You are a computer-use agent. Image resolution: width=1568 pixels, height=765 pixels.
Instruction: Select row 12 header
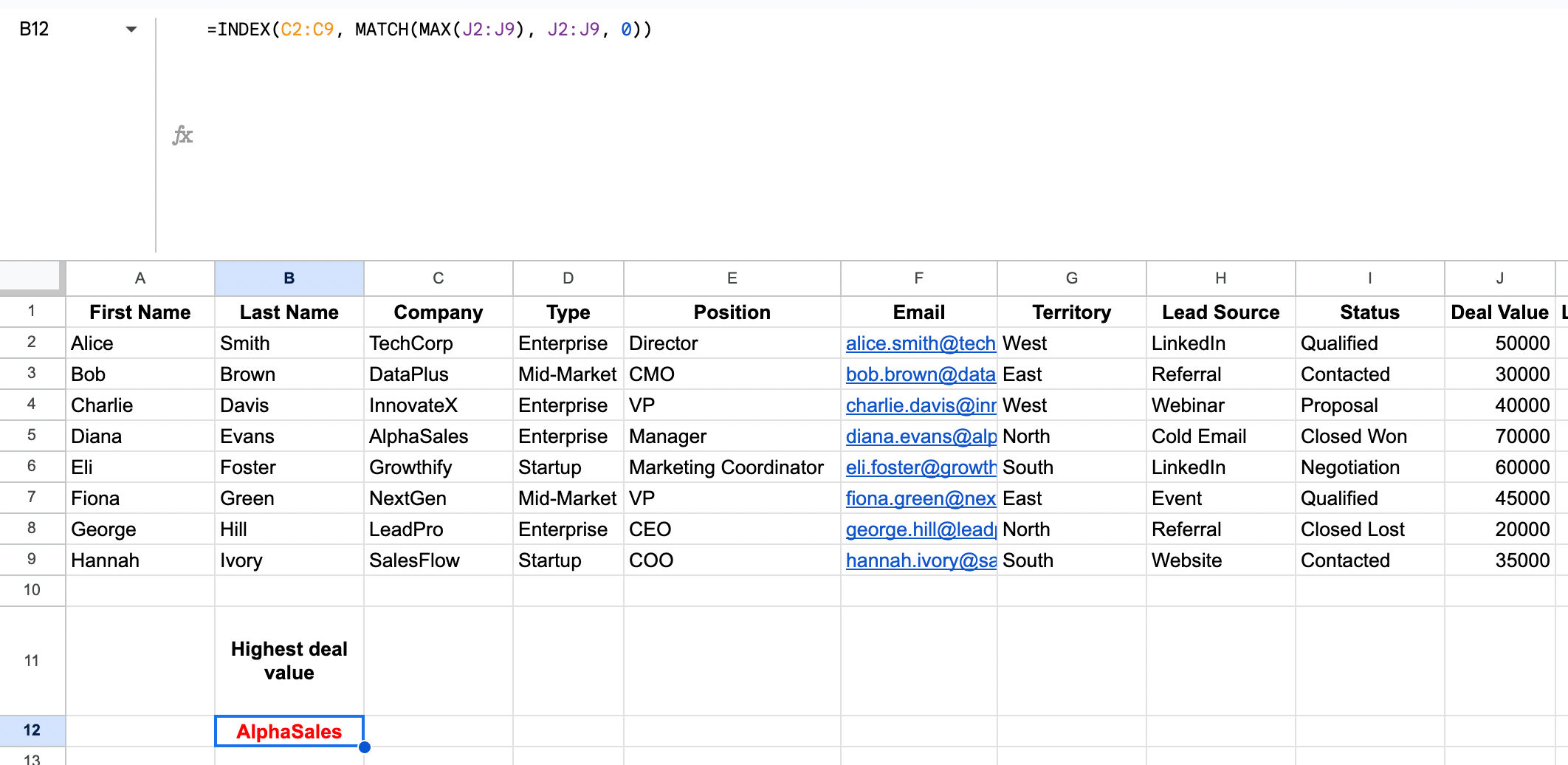[x=32, y=730]
